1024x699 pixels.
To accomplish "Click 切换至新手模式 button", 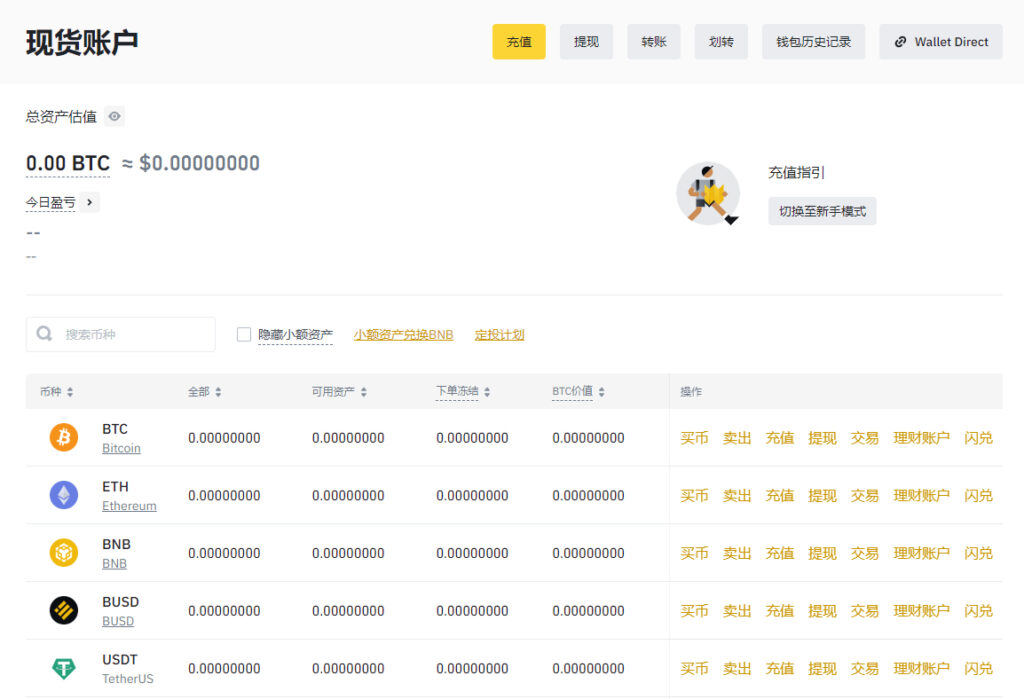I will click(822, 211).
